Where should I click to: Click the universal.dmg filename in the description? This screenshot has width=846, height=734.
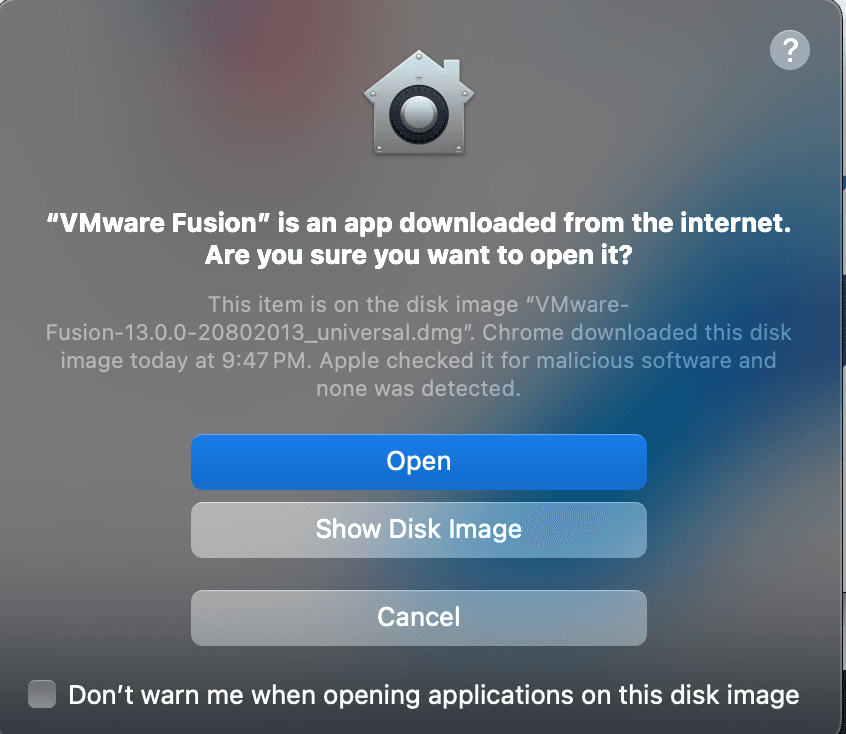point(254,332)
